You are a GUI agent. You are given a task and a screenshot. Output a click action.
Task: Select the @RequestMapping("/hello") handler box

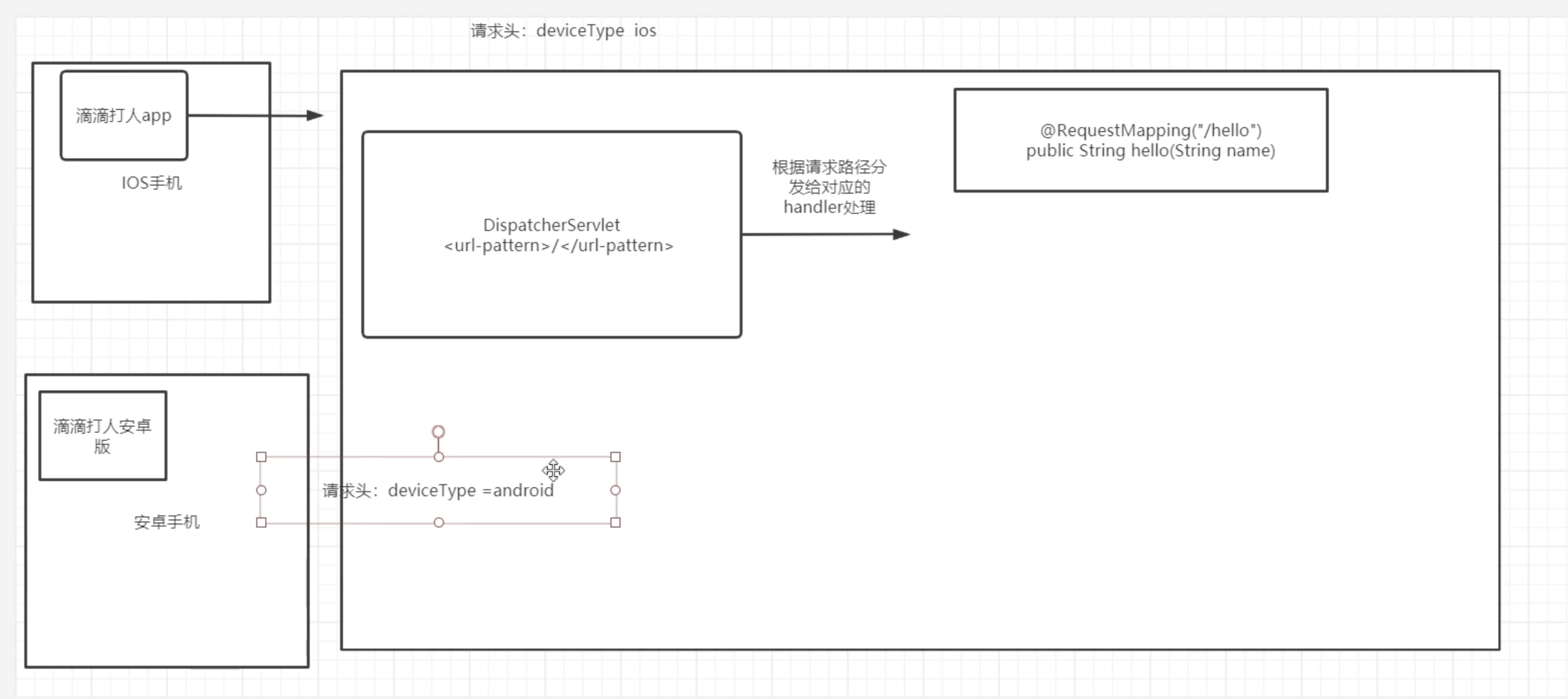point(1141,140)
